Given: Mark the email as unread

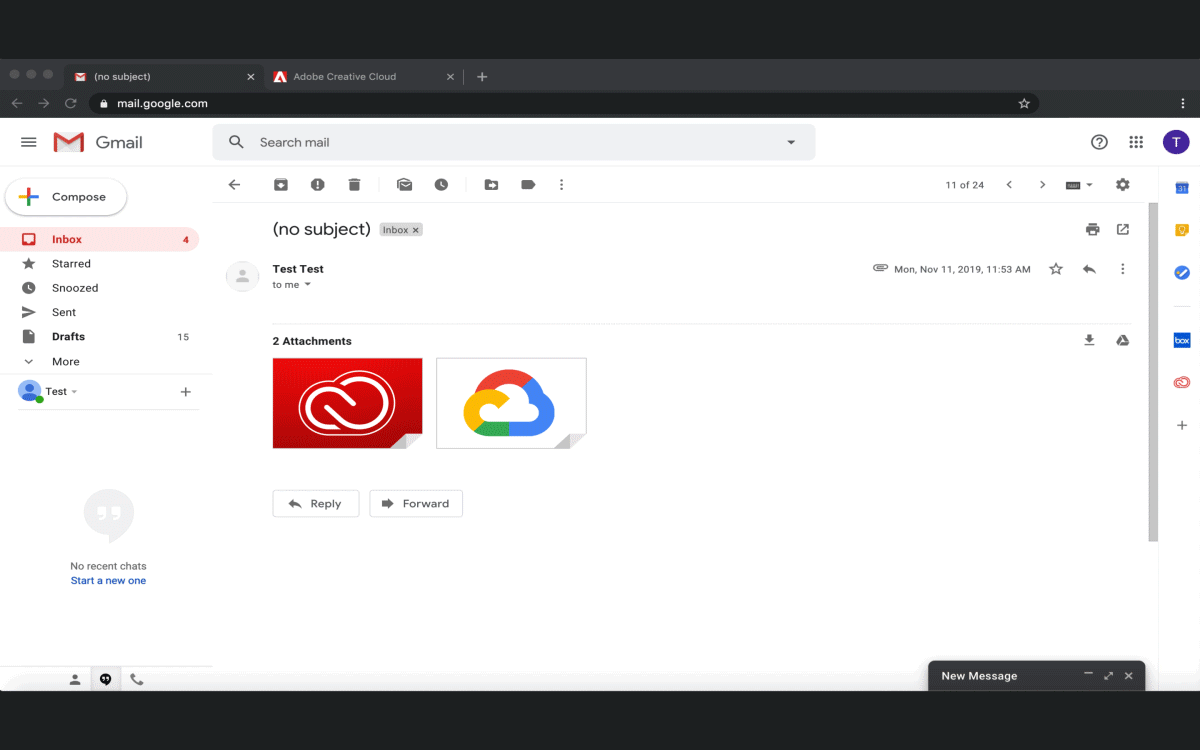Looking at the screenshot, I should pos(404,185).
